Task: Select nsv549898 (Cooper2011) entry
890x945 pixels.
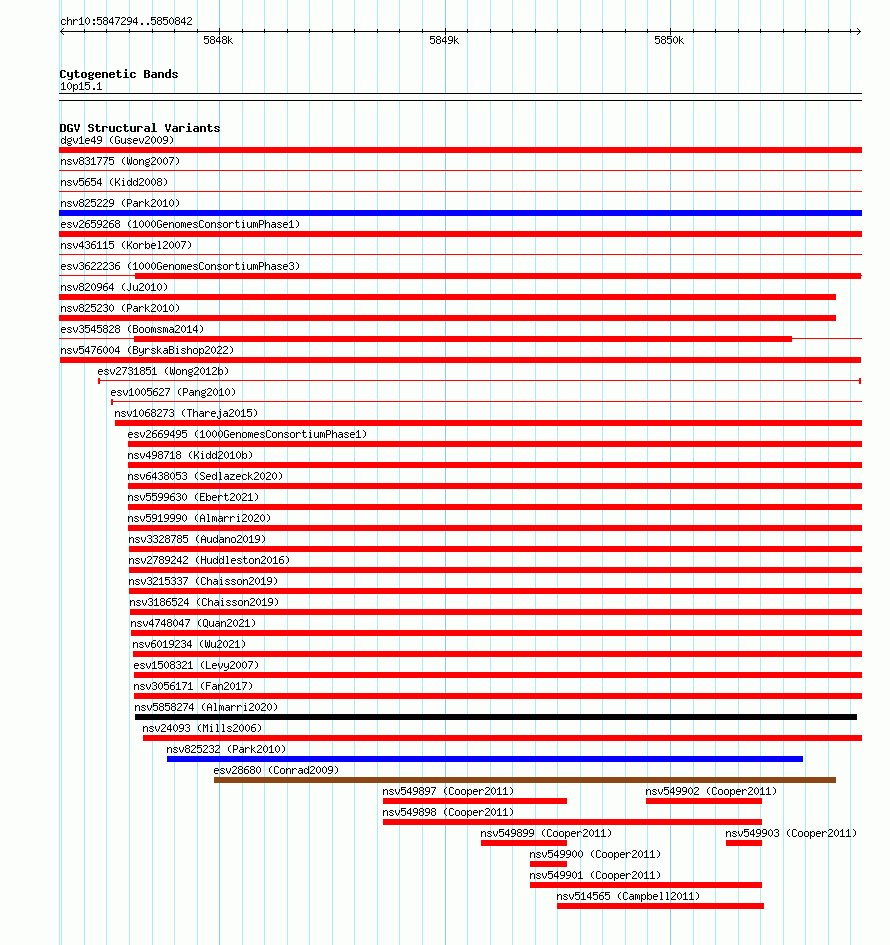Action: [448, 812]
